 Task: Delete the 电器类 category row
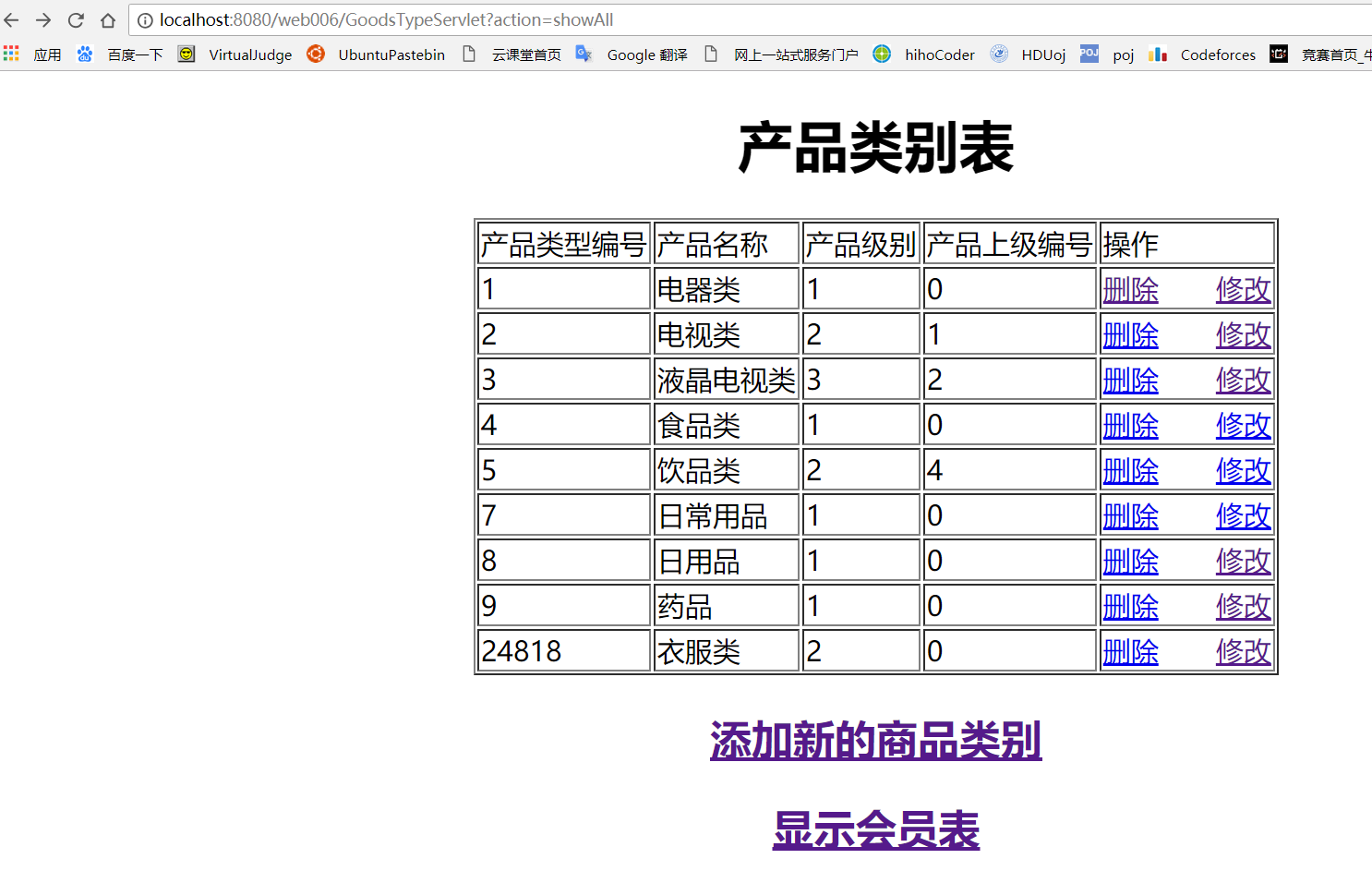pos(1130,290)
